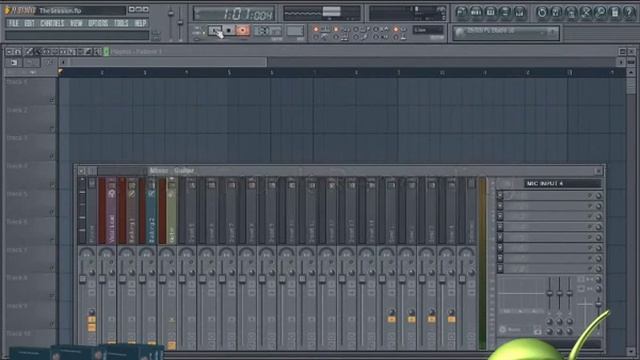
Task: Click the bar 5 marker in timeline
Action: pos(229,73)
